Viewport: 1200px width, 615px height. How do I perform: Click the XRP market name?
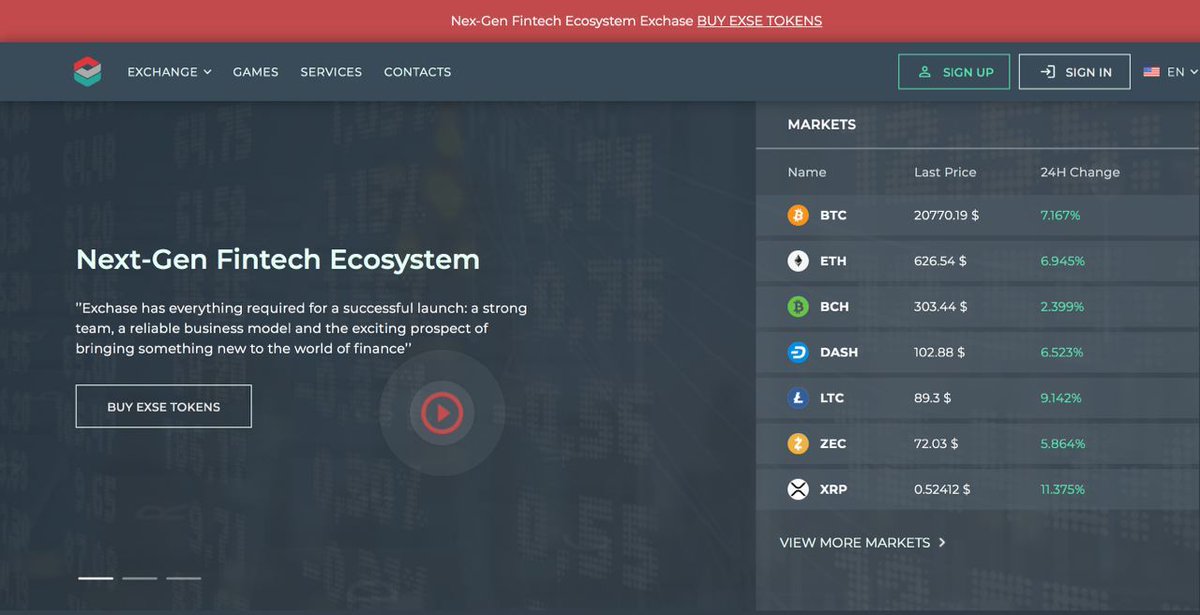[x=833, y=489]
